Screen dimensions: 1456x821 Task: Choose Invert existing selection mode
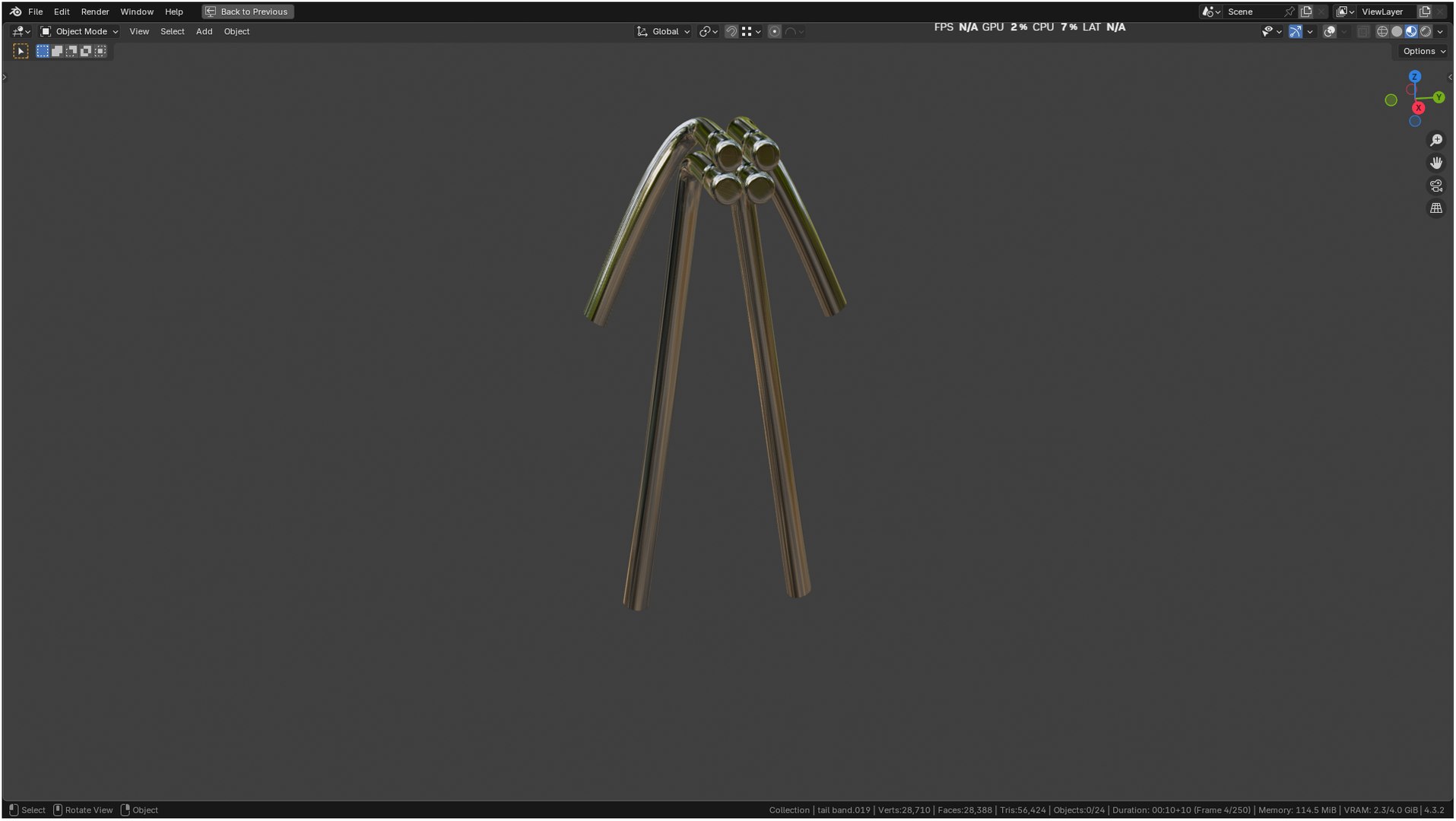click(x=86, y=51)
